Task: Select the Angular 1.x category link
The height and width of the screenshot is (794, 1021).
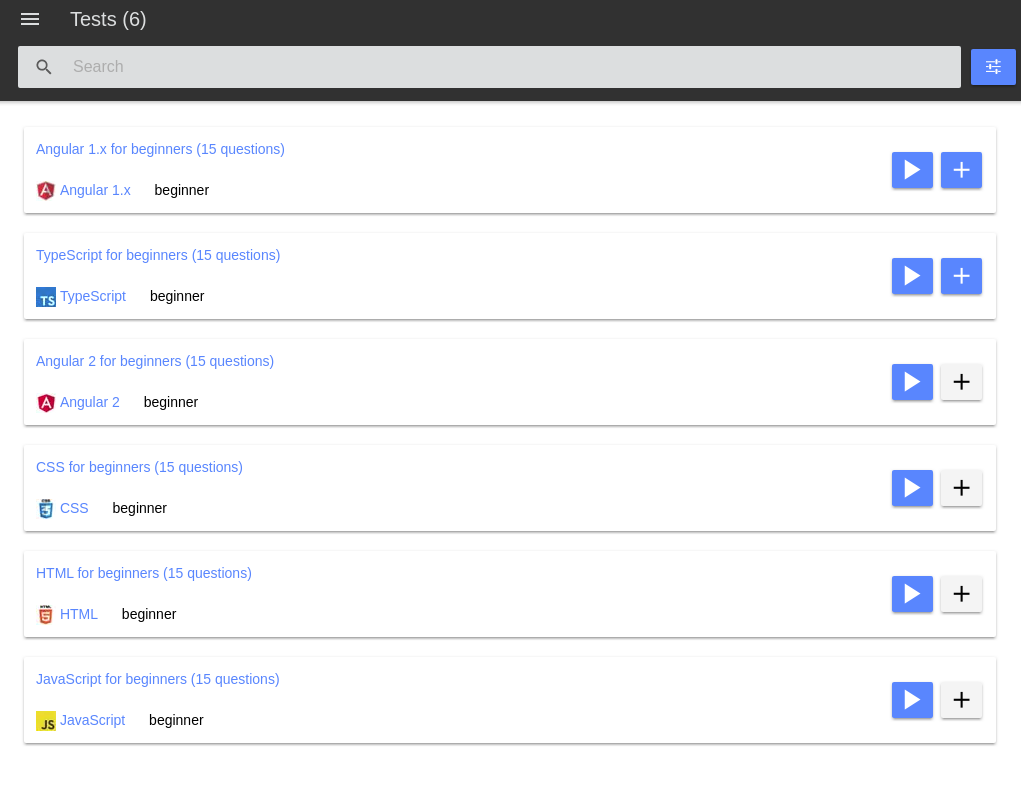Action: (x=95, y=190)
